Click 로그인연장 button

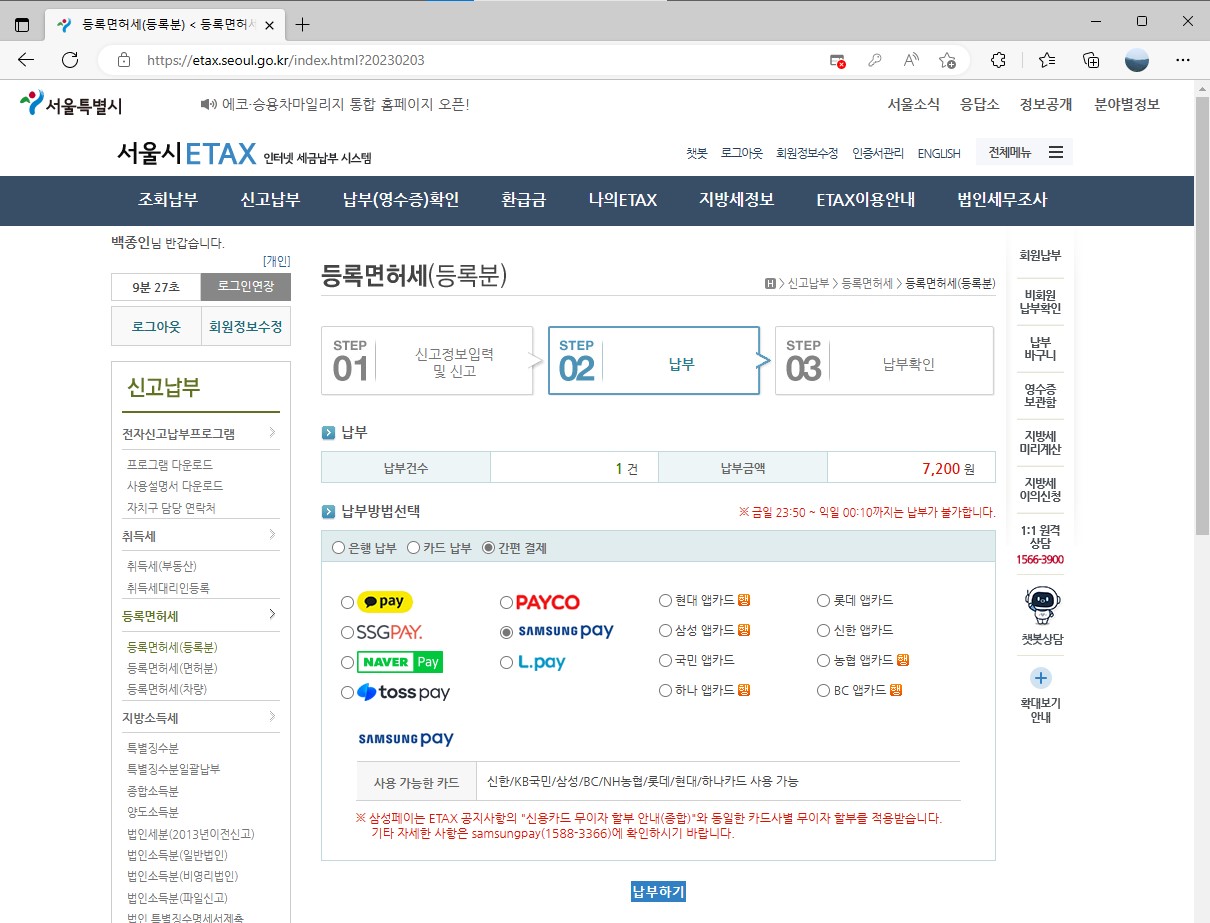pyautogui.click(x=246, y=287)
